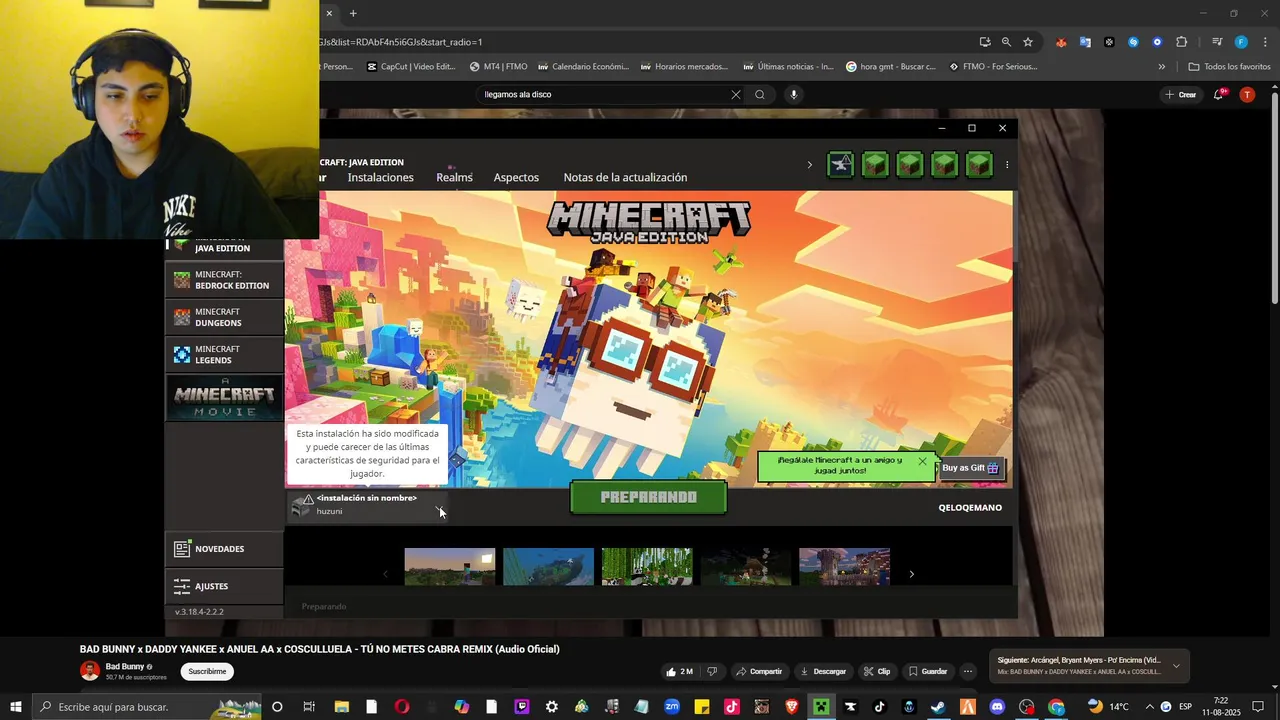The height and width of the screenshot is (720, 1280).
Task: Click QELOQEMANO player name
Action: (x=970, y=507)
